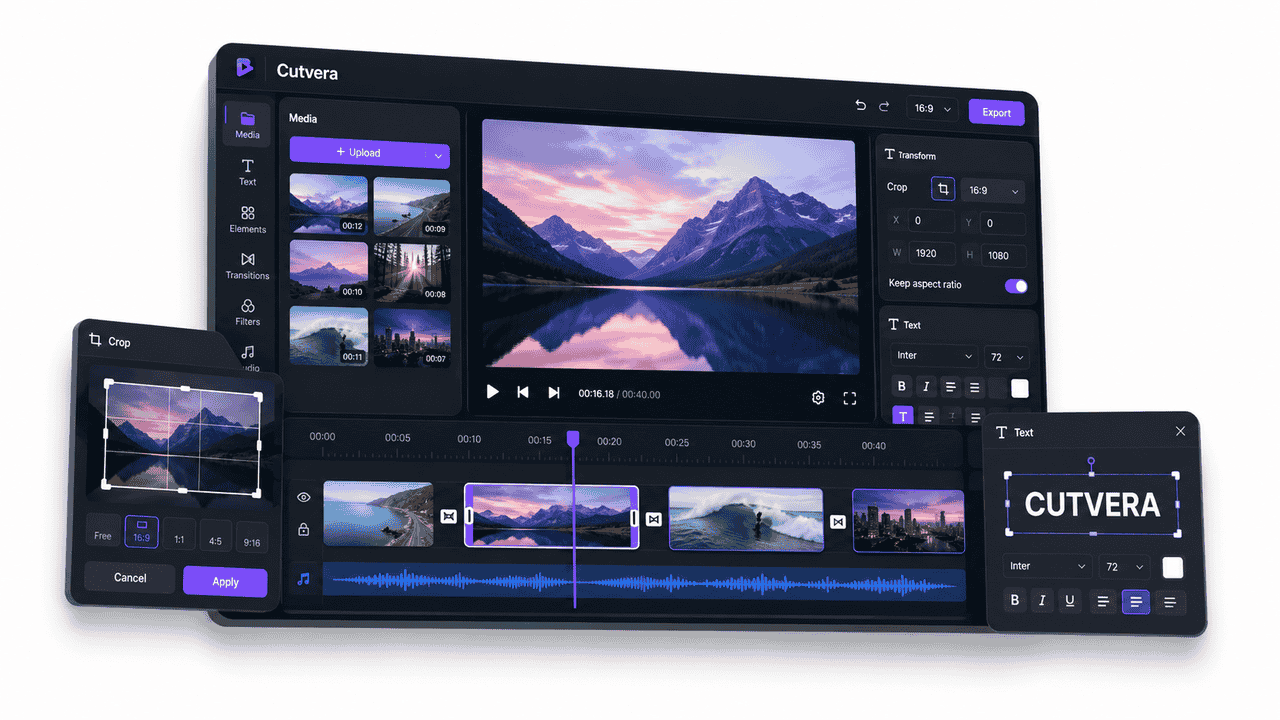1280x720 pixels.
Task: Open the Filters sidebar tab
Action: click(x=247, y=312)
